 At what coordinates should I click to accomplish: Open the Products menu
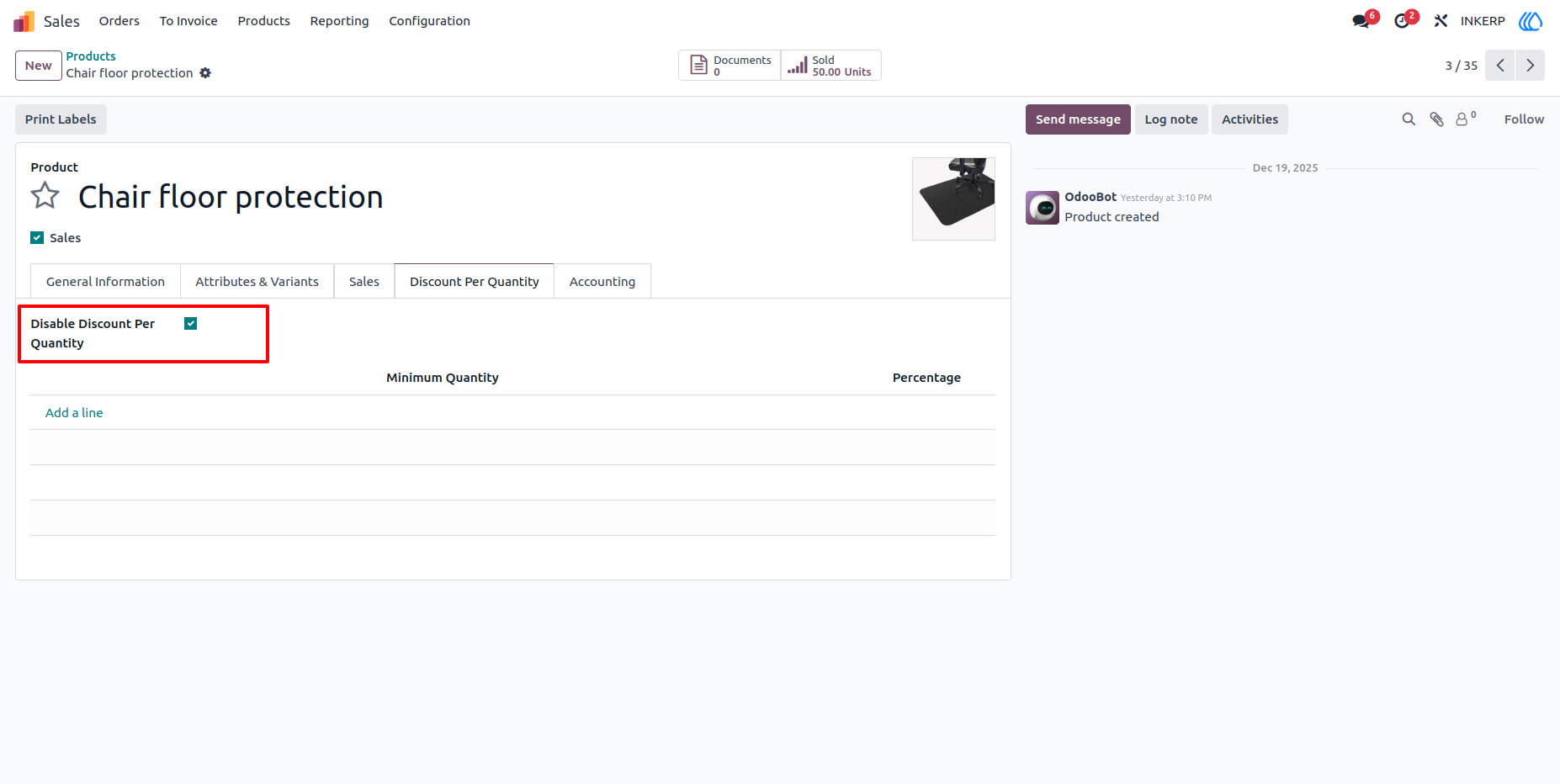pos(264,21)
